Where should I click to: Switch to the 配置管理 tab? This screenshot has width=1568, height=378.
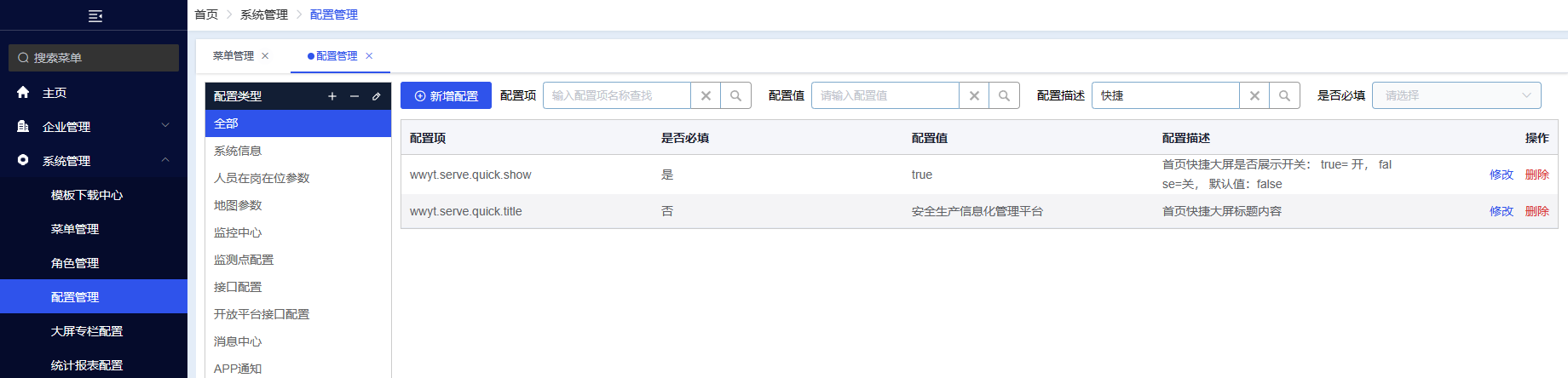(x=337, y=56)
